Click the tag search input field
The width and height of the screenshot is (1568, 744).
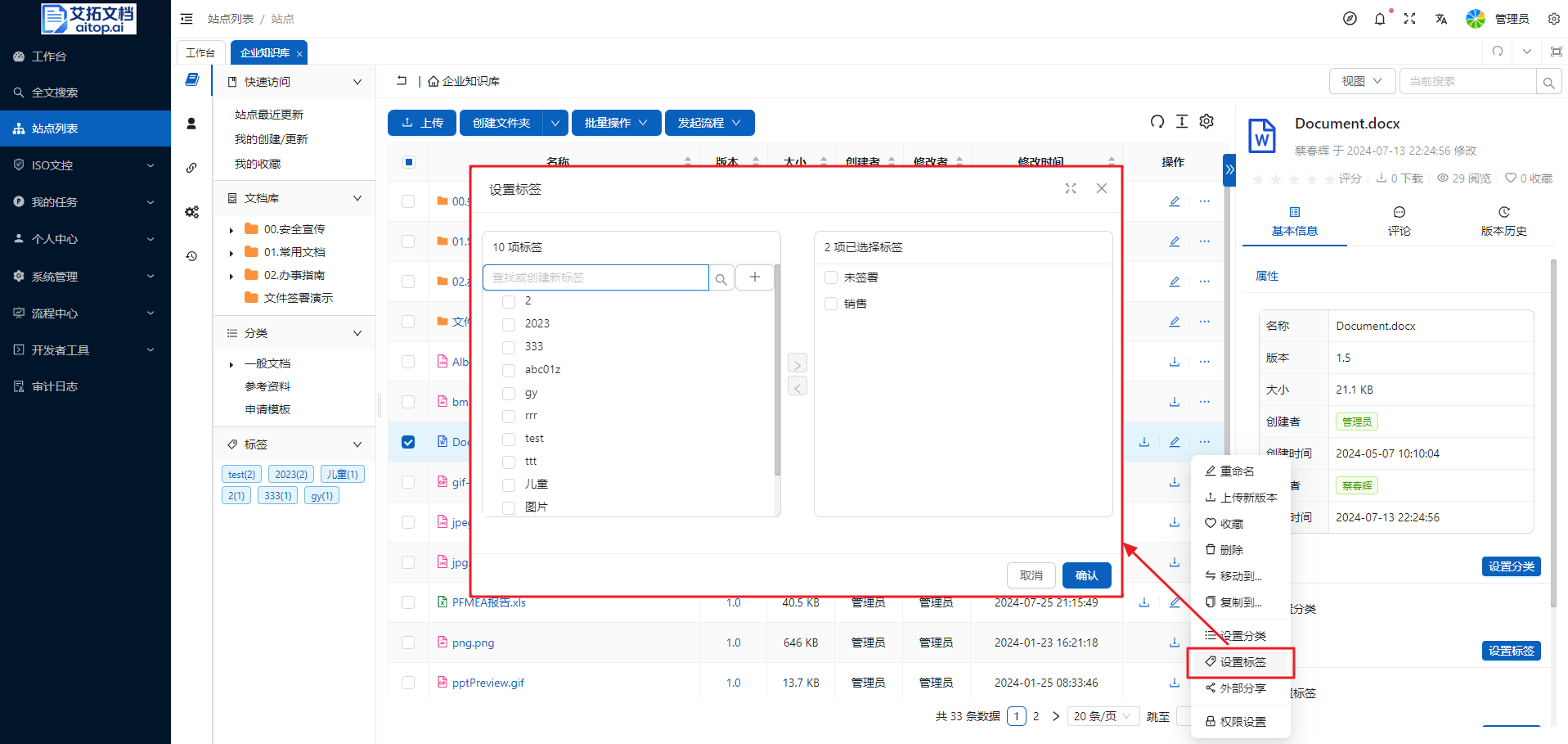(595, 277)
